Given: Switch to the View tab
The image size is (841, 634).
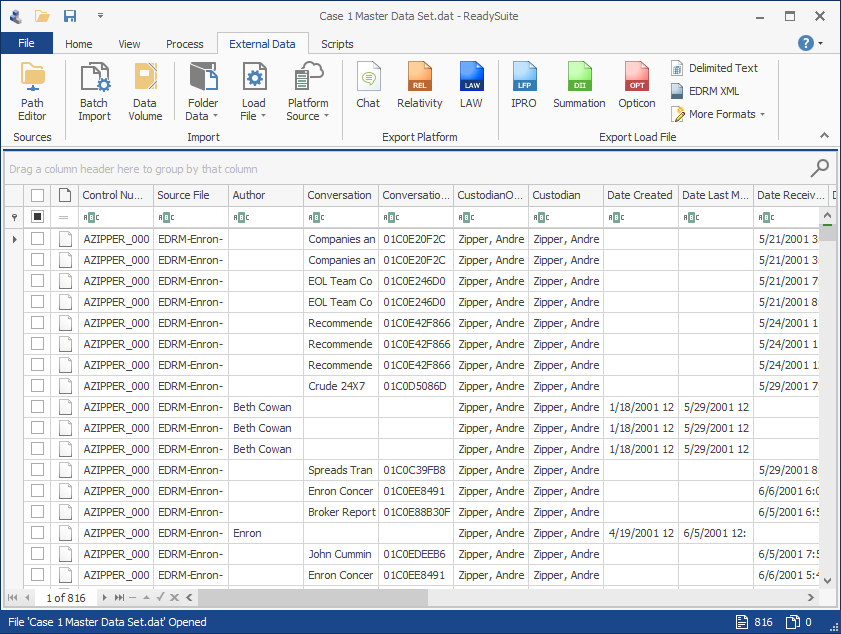Looking at the screenshot, I should point(129,44).
